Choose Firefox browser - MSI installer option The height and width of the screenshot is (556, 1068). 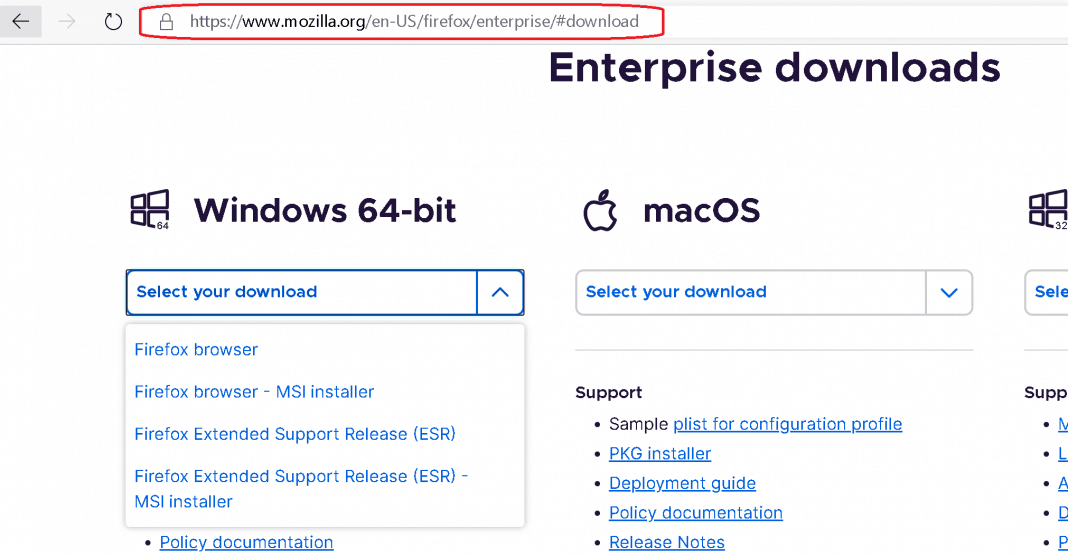coord(254,392)
